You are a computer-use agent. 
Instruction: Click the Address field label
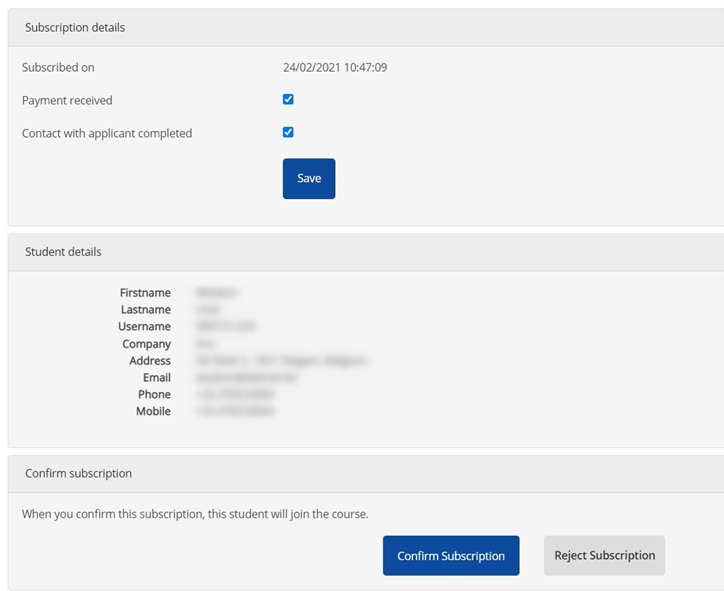(150, 361)
